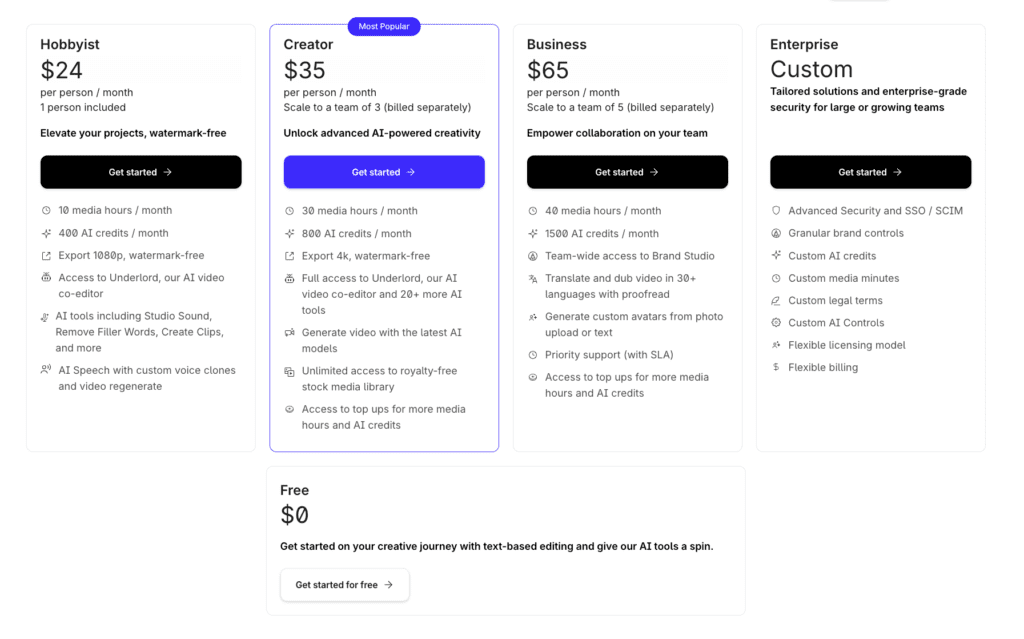Click the Granular brand controls icon
This screenshot has height=639, width=1024.
click(777, 233)
